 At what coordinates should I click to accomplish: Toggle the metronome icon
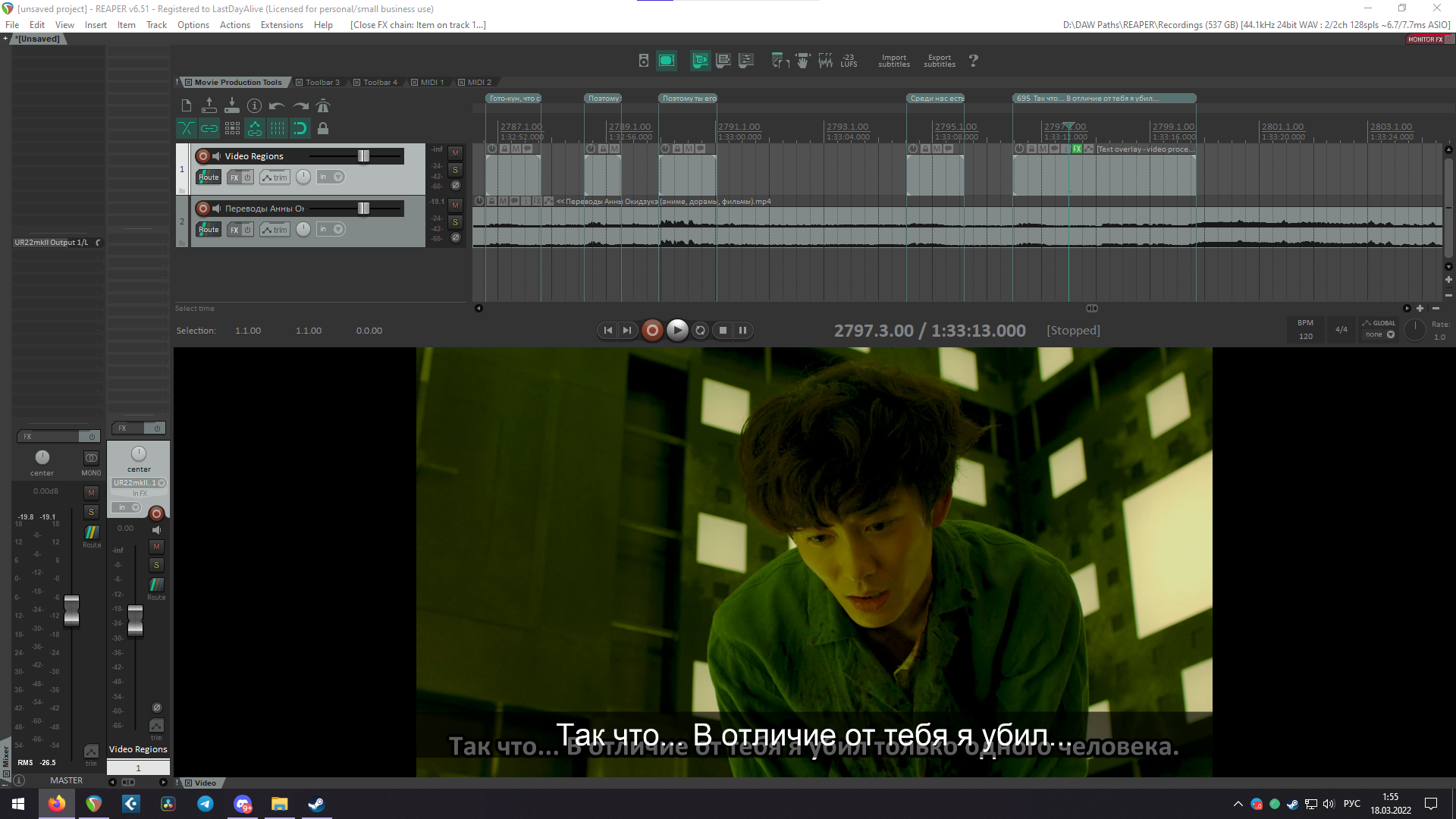[x=323, y=106]
